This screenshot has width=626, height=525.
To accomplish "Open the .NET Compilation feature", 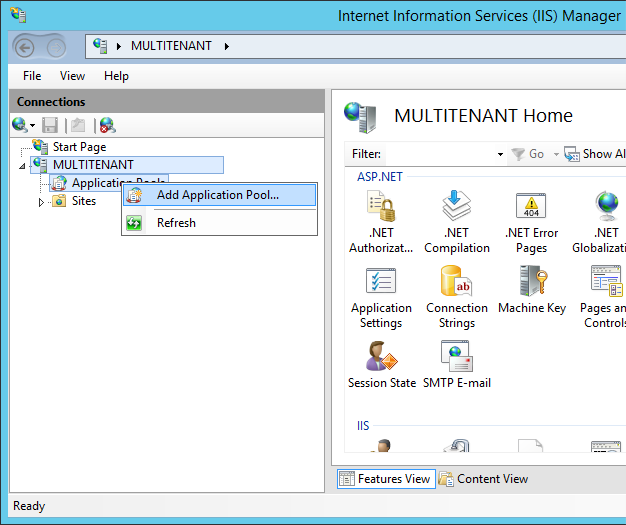I will tap(457, 222).
